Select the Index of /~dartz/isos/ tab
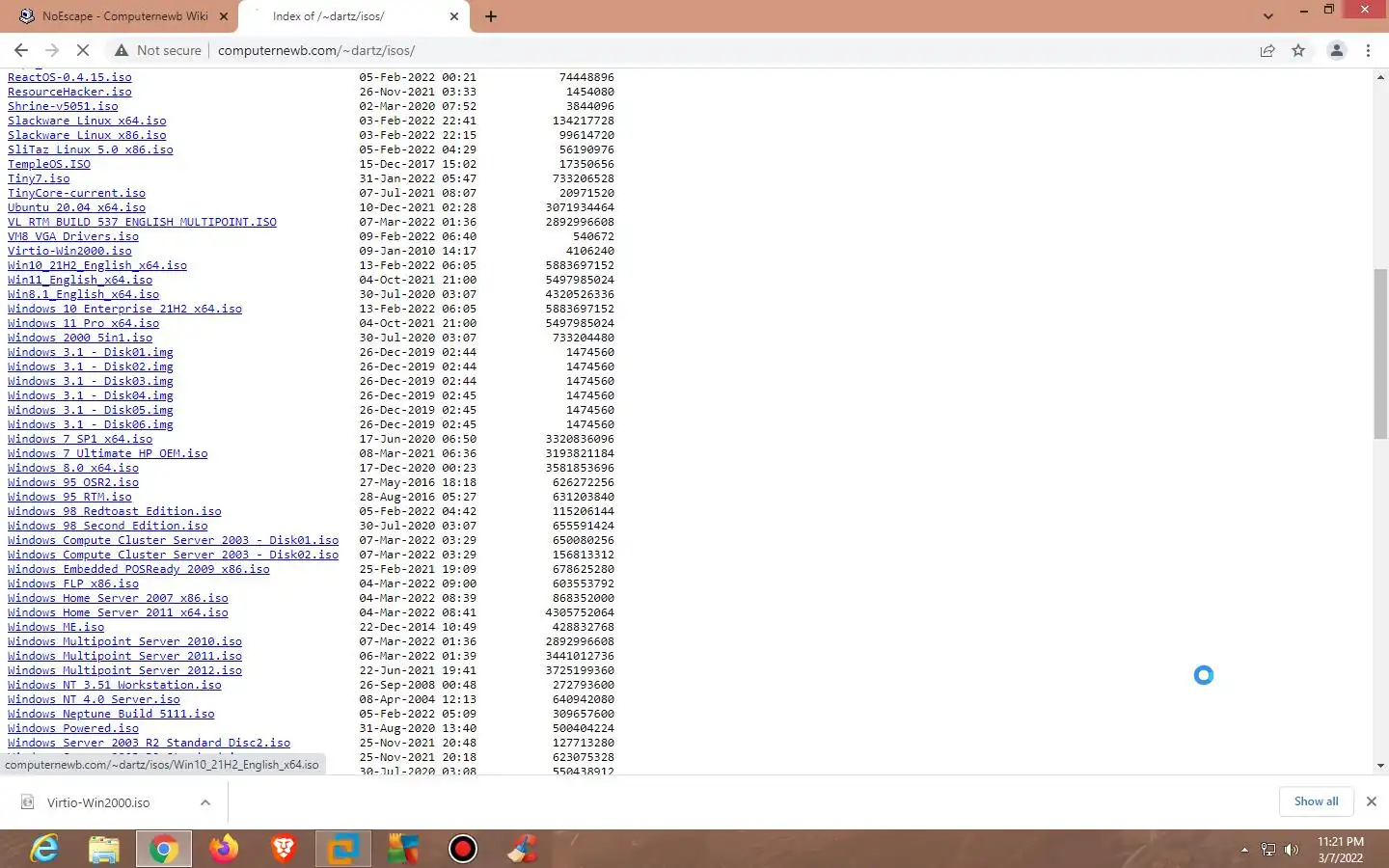1389x868 pixels. tap(353, 16)
